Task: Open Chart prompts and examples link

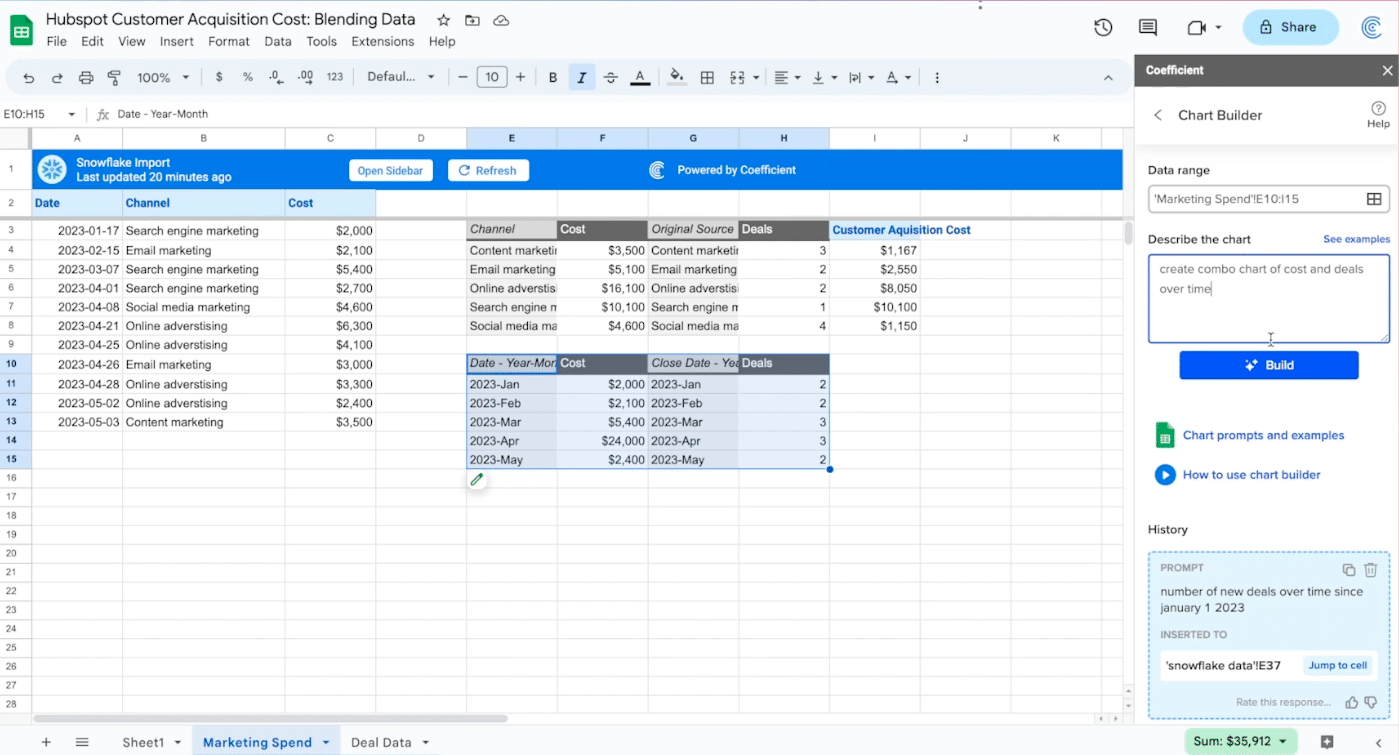Action: (1263, 435)
